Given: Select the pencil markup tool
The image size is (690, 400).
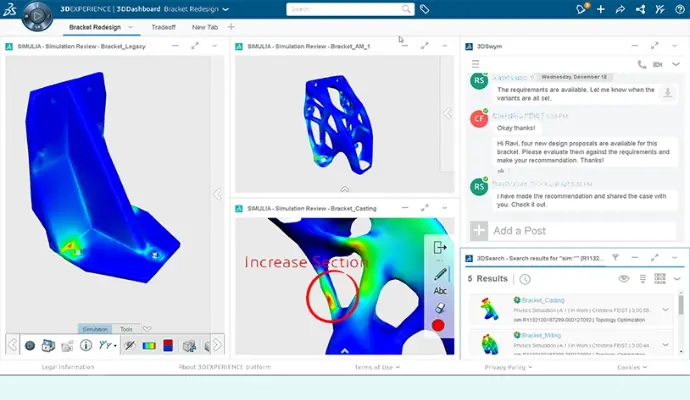Looking at the screenshot, I should click(x=440, y=273).
